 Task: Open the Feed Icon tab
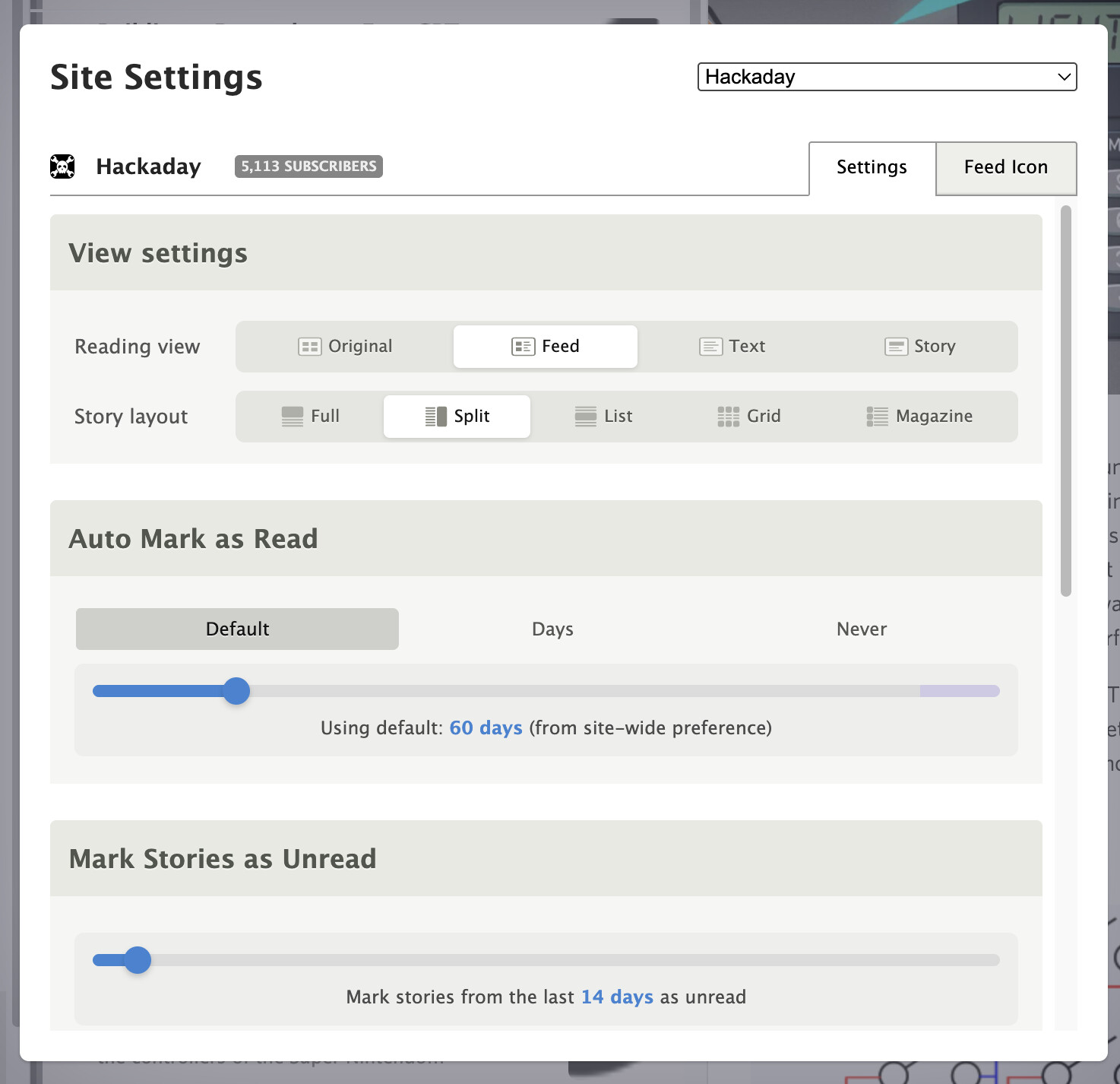pos(1005,167)
